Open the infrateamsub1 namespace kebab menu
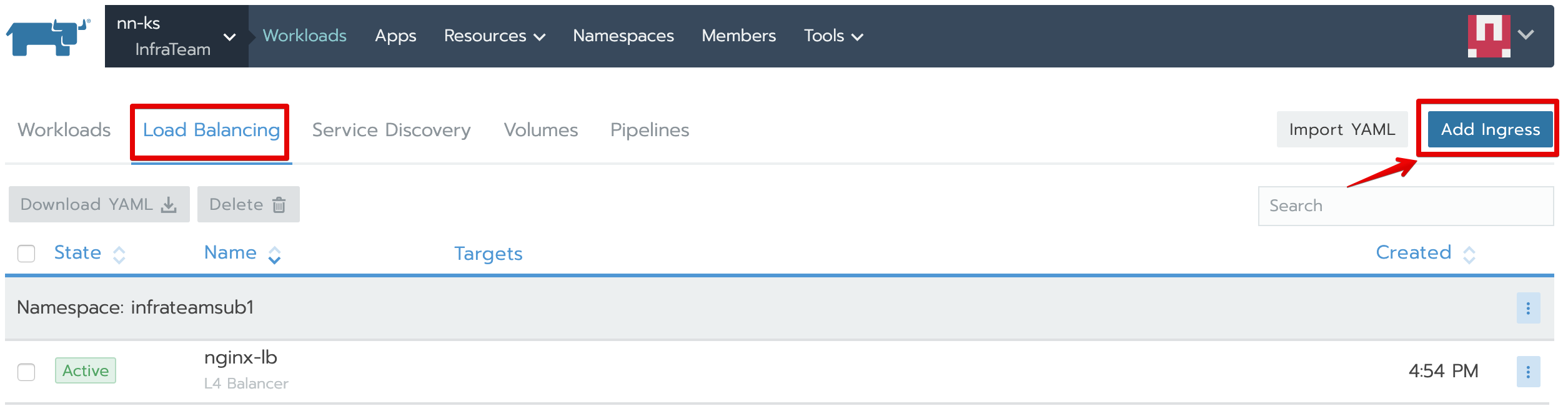 click(1528, 309)
